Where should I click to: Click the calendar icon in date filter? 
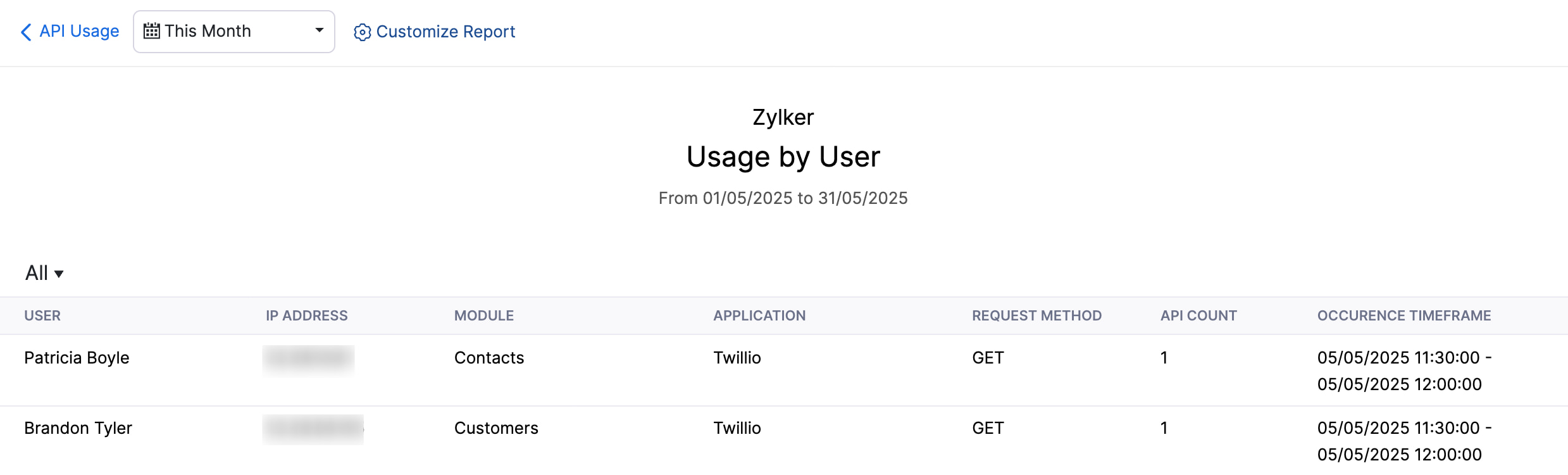tap(151, 30)
